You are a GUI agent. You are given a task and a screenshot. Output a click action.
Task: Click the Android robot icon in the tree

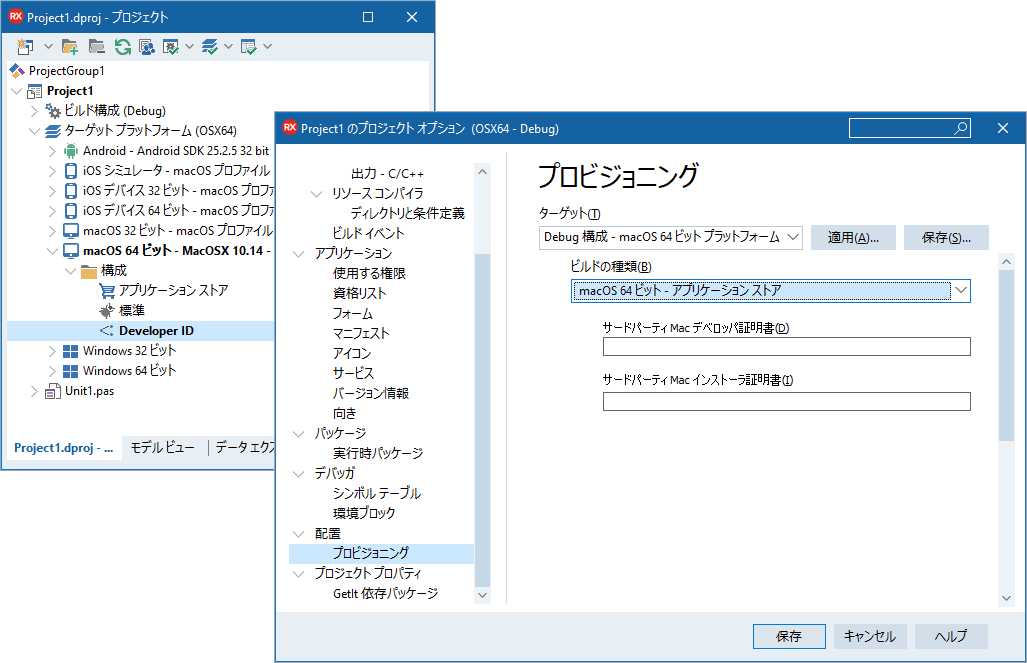[71, 151]
